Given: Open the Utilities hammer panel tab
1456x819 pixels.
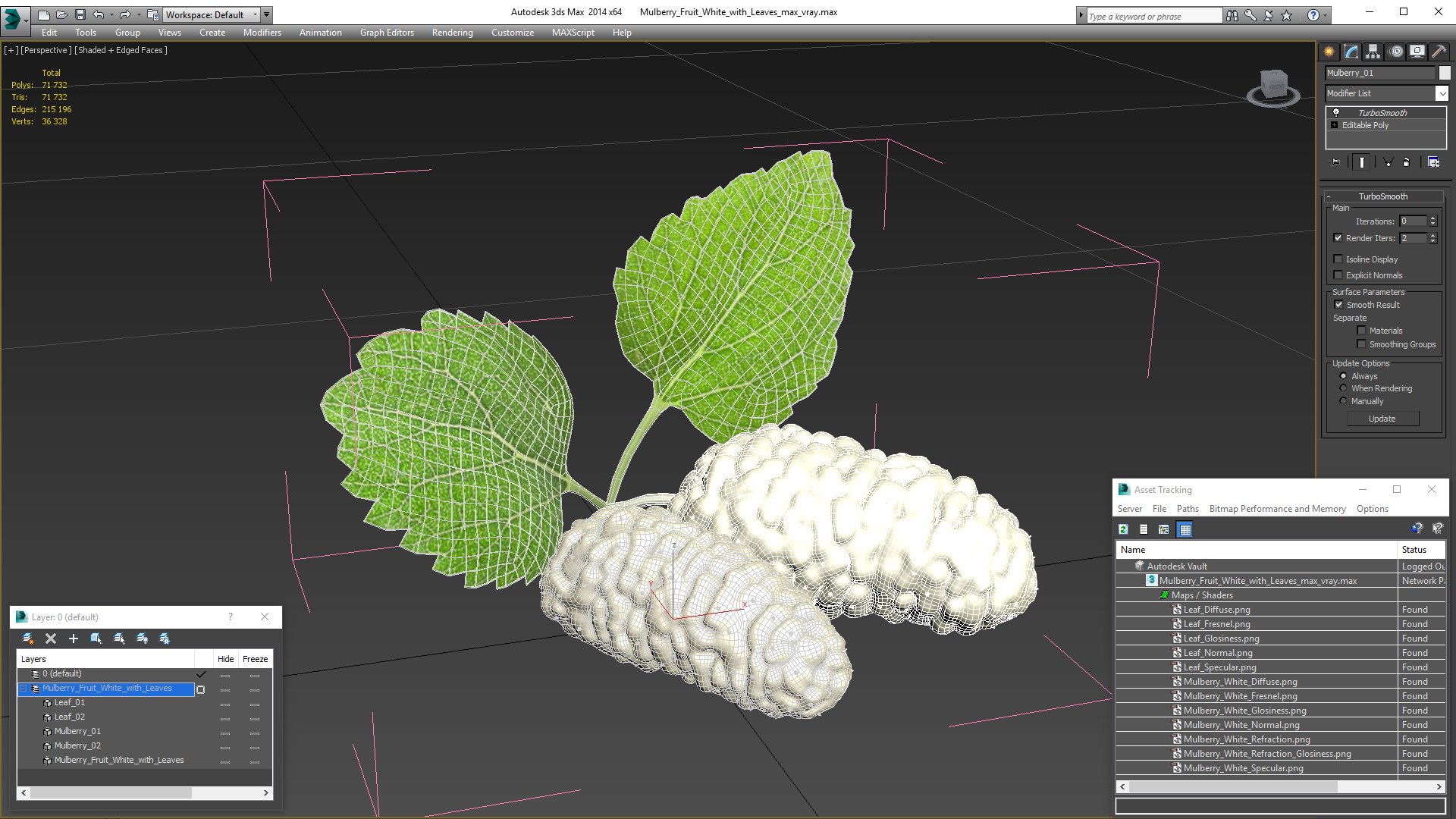Looking at the screenshot, I should point(1439,52).
